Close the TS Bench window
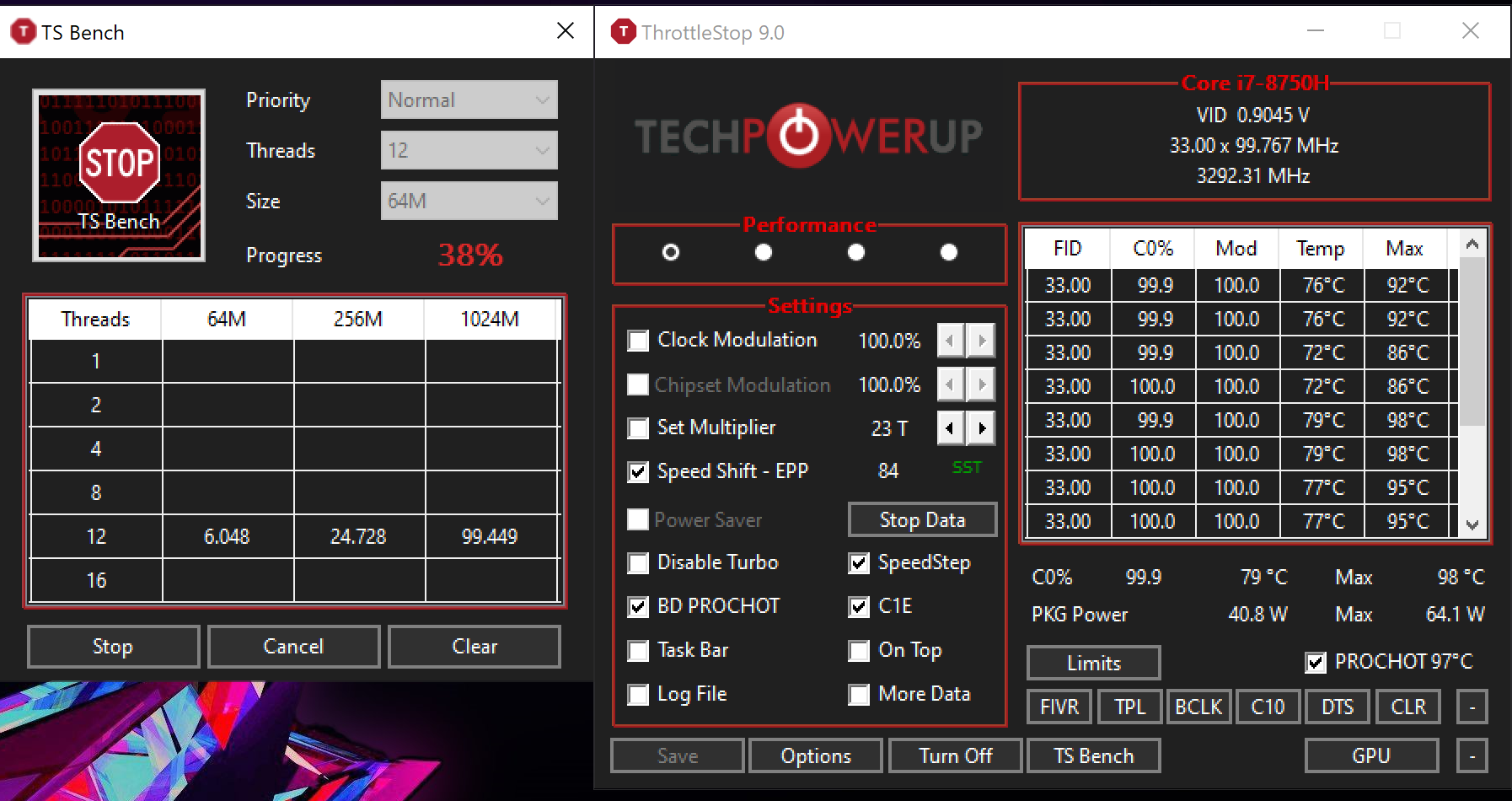This screenshot has width=1512, height=801. (566, 31)
